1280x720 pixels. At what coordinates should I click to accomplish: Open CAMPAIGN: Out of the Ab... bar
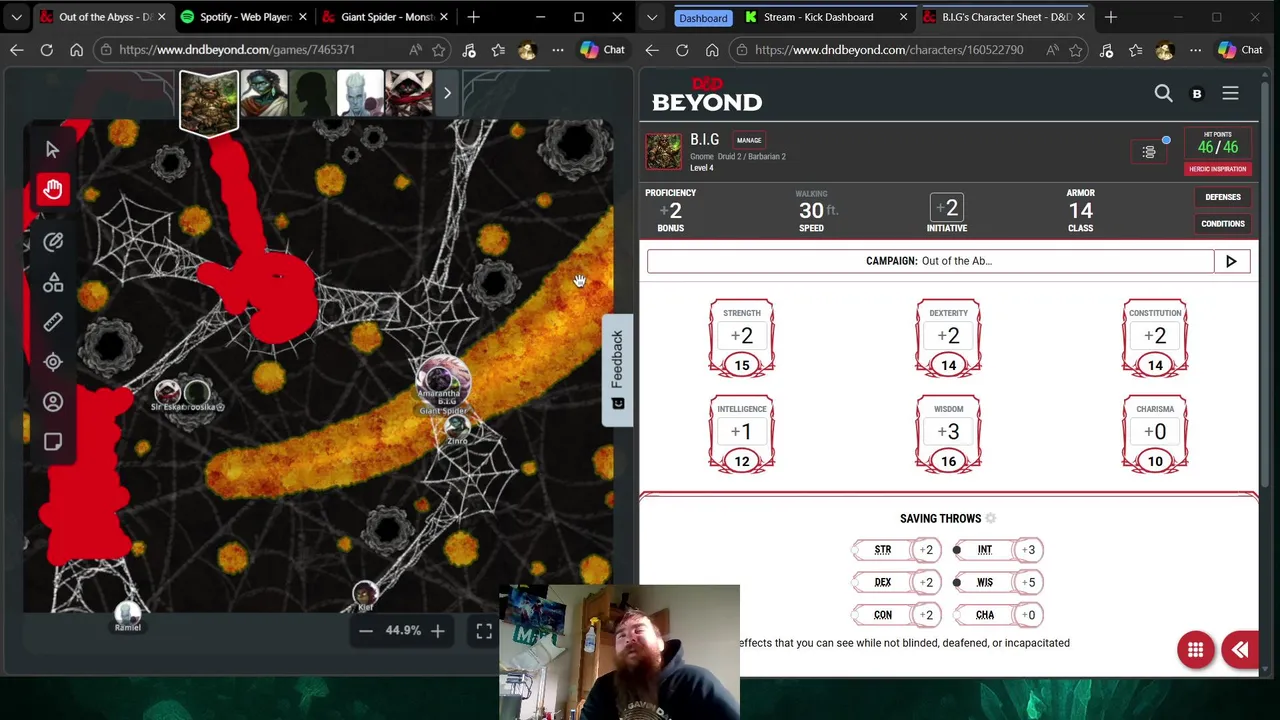(x=930, y=261)
